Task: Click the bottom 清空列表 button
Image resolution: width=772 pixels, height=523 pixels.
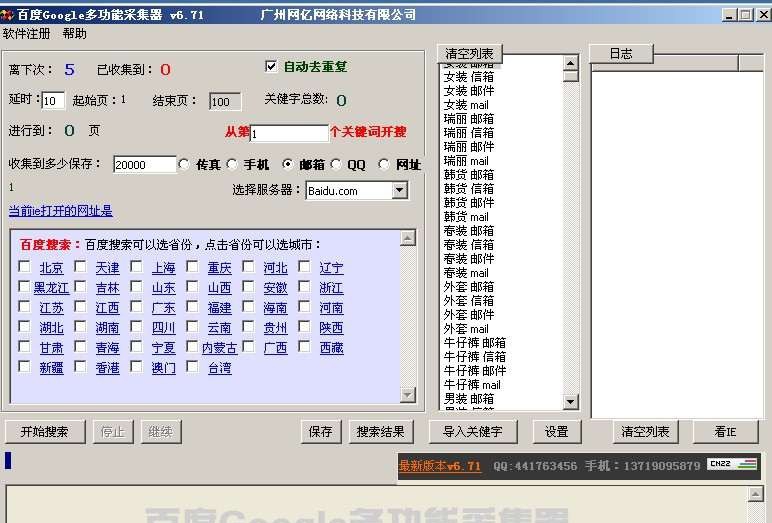Action: tap(645, 432)
